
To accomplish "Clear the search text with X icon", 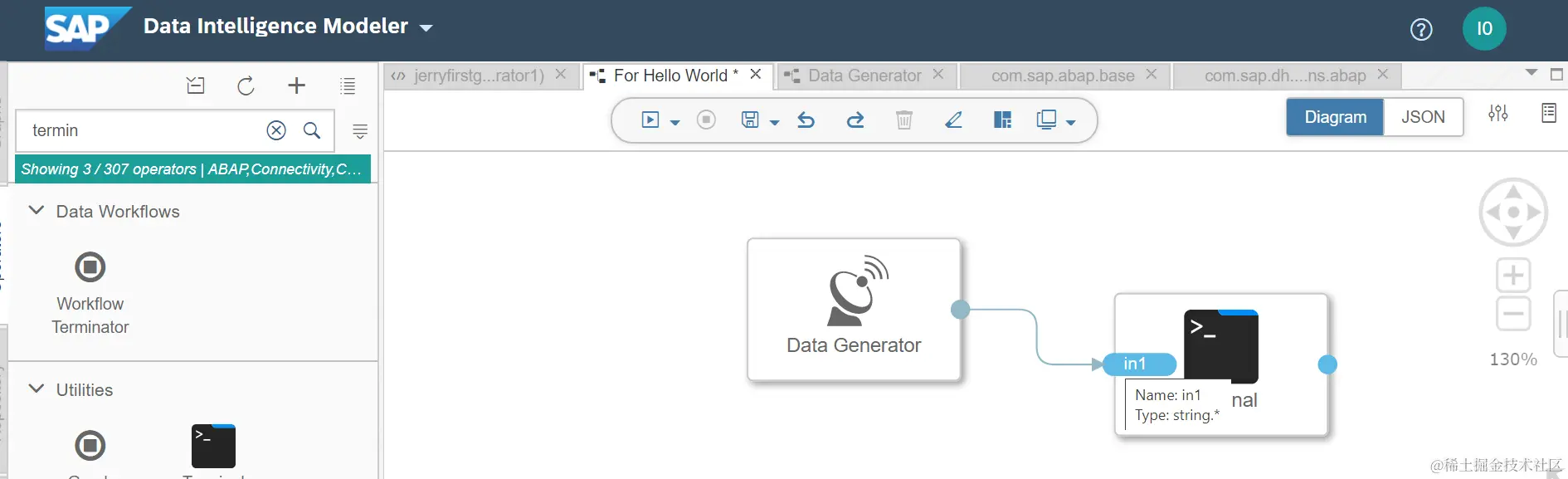I will (276, 130).
